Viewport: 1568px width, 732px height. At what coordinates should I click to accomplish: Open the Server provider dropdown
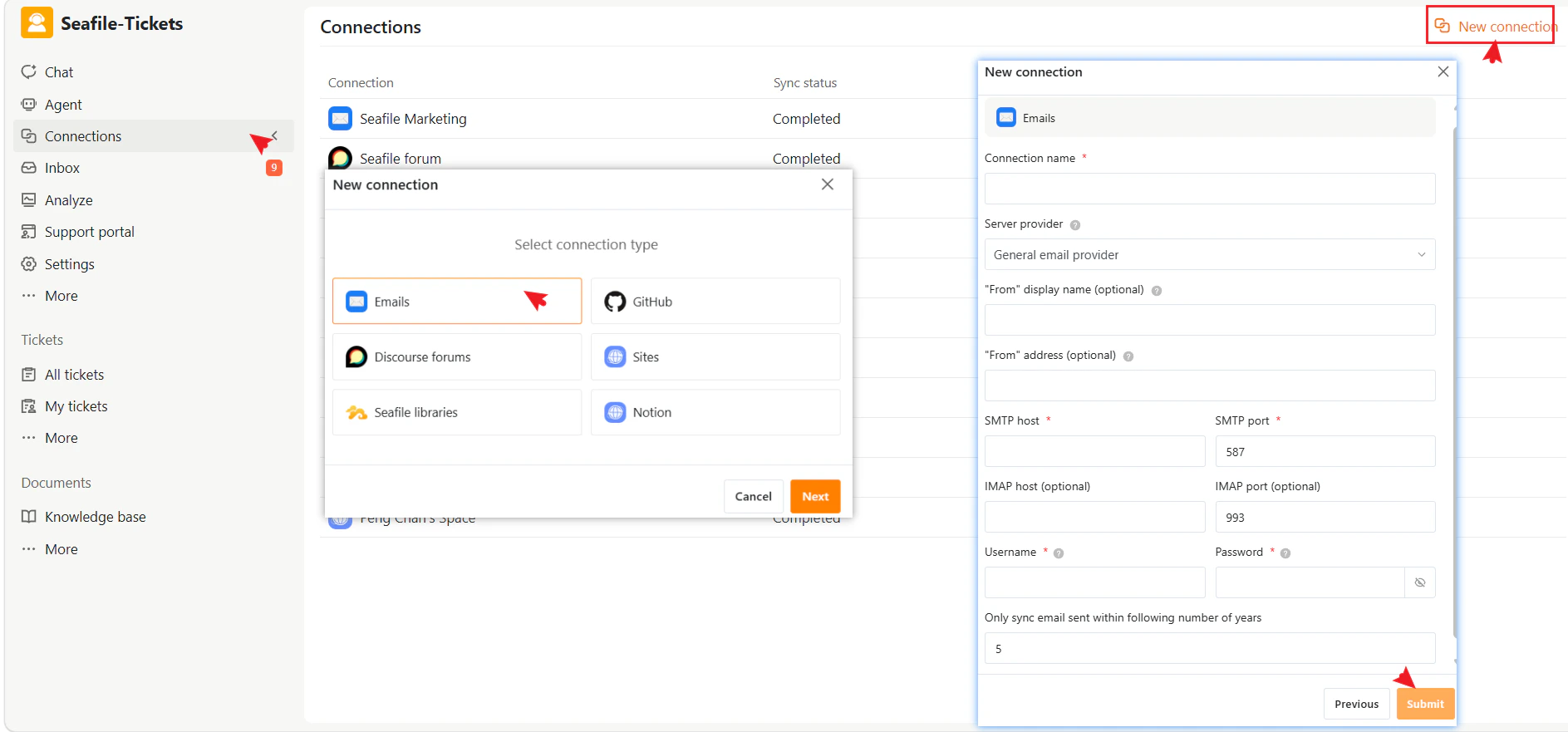click(1210, 254)
